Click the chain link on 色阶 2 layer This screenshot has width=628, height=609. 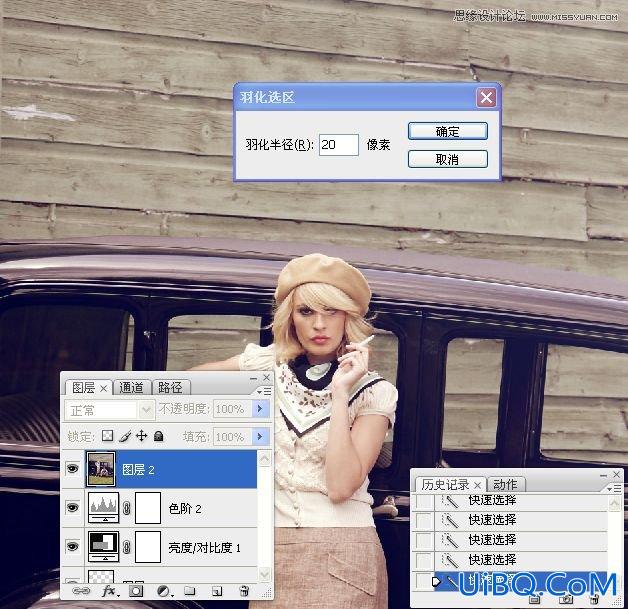(127, 509)
